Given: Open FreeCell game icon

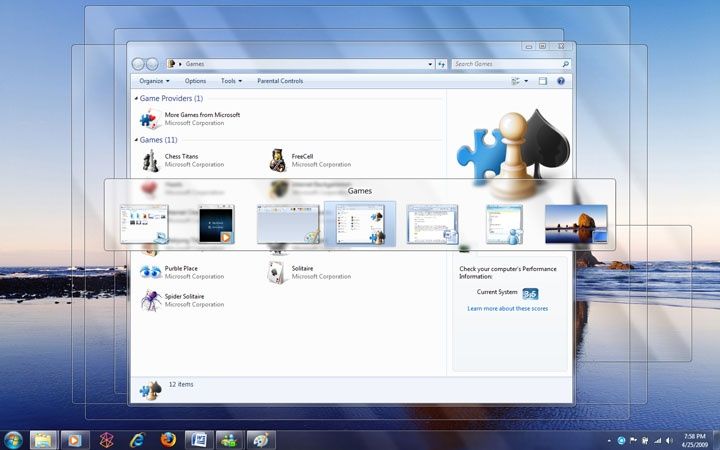Looking at the screenshot, I should coord(277,161).
